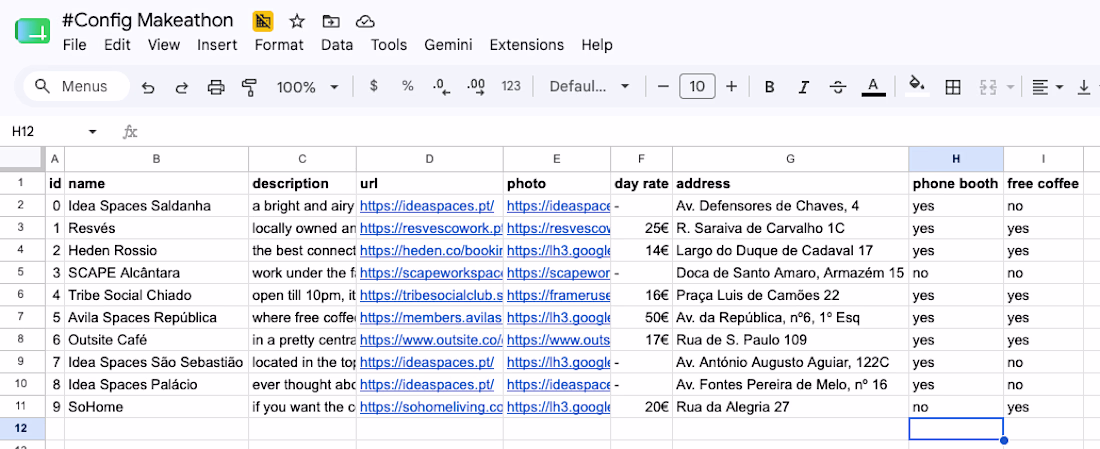The width and height of the screenshot is (1100, 449).
Task: Click the Menus search box
Action: [76, 86]
